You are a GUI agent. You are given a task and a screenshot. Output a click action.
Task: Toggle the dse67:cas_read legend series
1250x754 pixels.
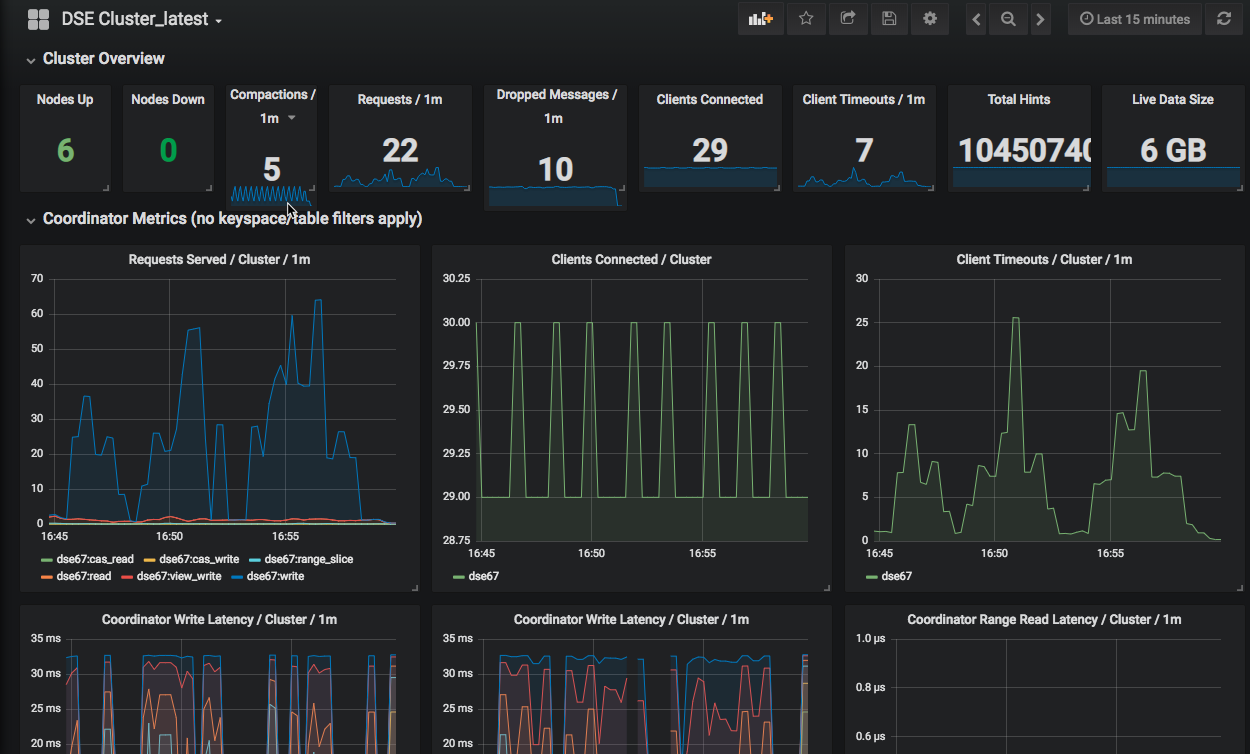pos(87,559)
